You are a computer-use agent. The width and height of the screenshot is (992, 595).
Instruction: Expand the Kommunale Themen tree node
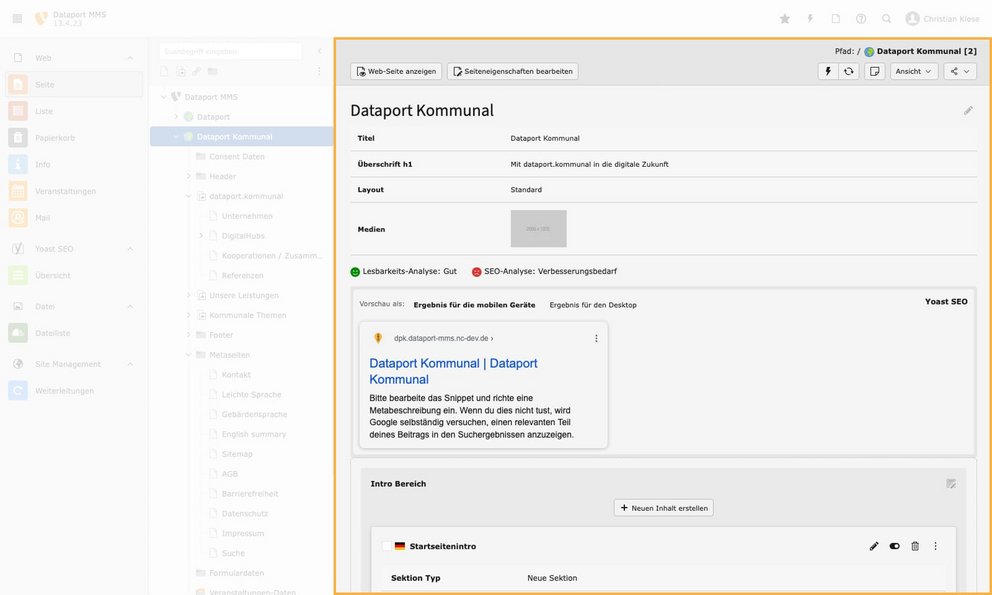pyautogui.click(x=188, y=315)
